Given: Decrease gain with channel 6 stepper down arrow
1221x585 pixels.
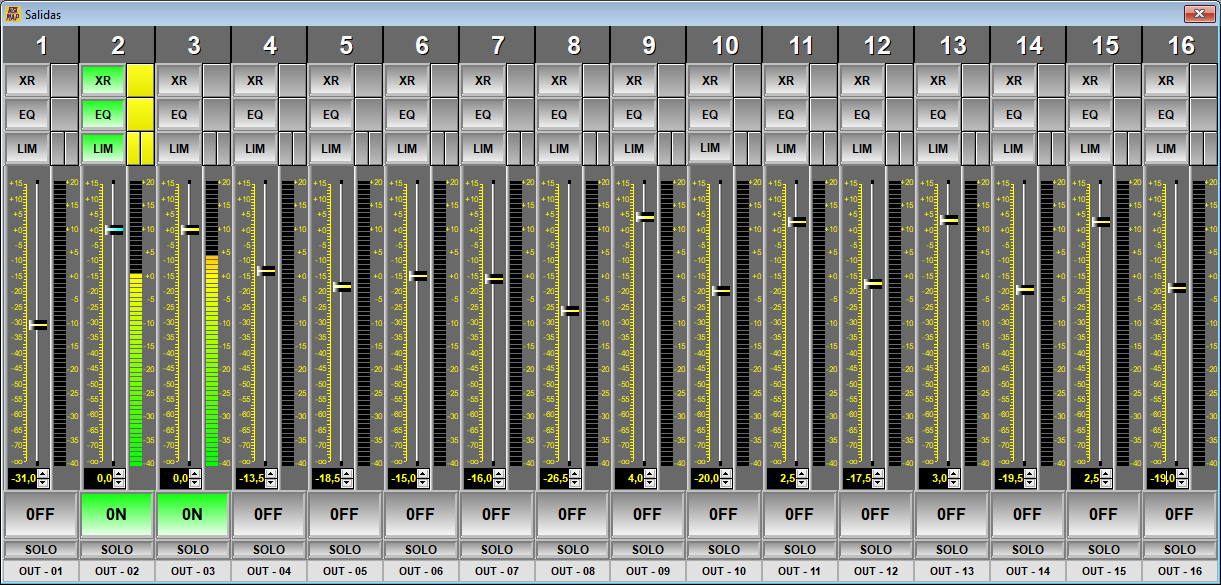Looking at the screenshot, I should pyautogui.click(x=423, y=484).
